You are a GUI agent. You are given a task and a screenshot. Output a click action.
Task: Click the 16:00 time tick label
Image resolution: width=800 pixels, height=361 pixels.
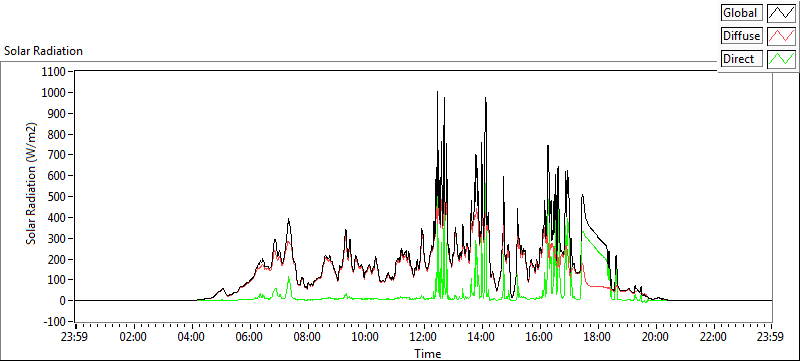(539, 337)
